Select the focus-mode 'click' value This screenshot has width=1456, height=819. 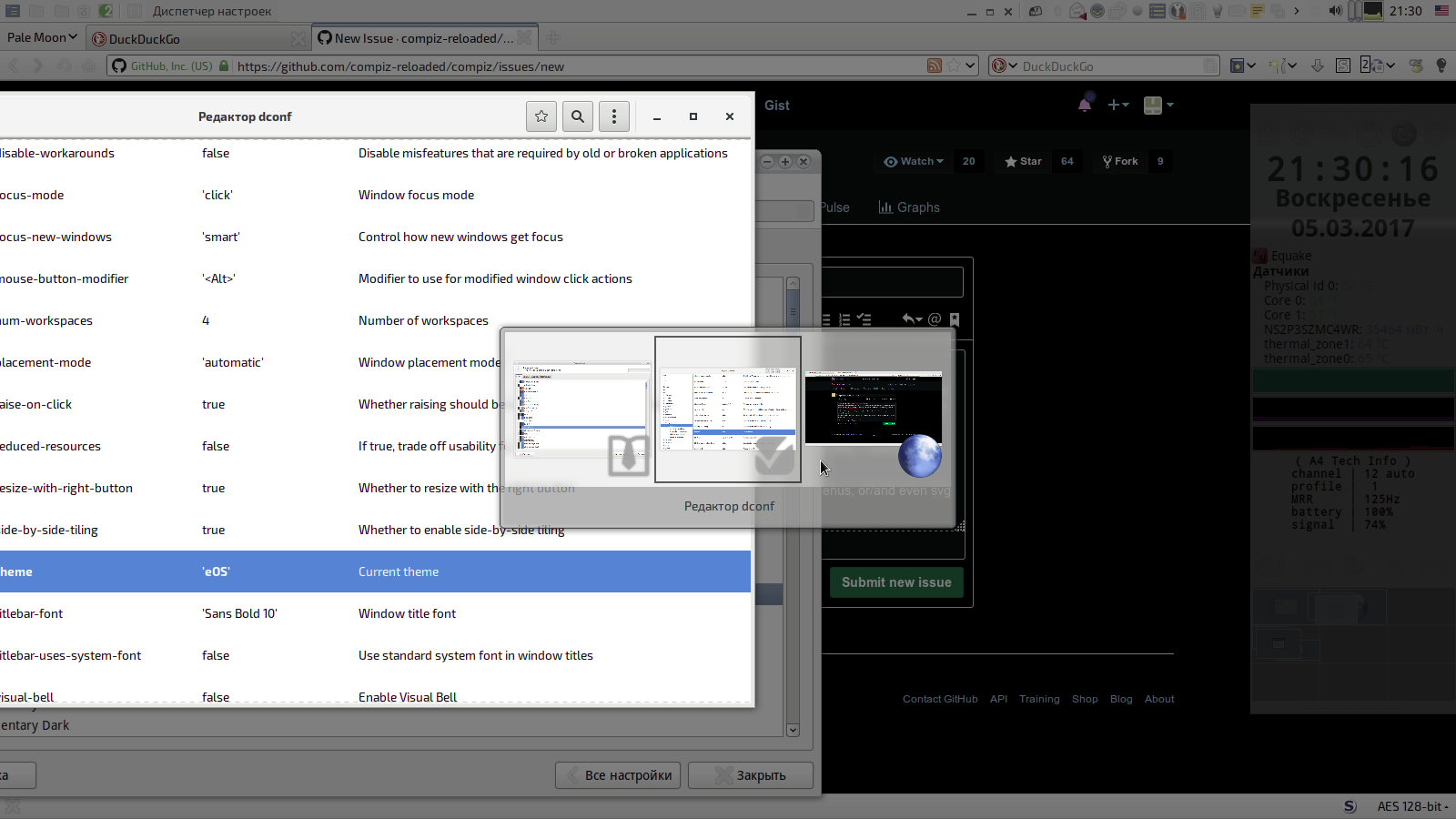(217, 195)
